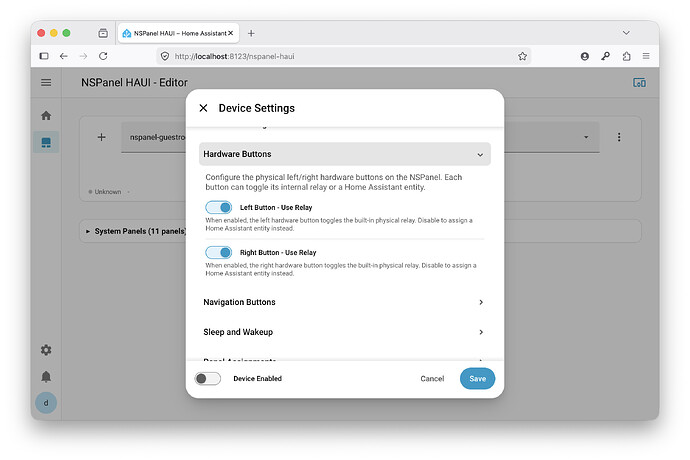This screenshot has height=460, width=690.
Task: Collapse the Hardware Buttons section
Action: point(345,154)
